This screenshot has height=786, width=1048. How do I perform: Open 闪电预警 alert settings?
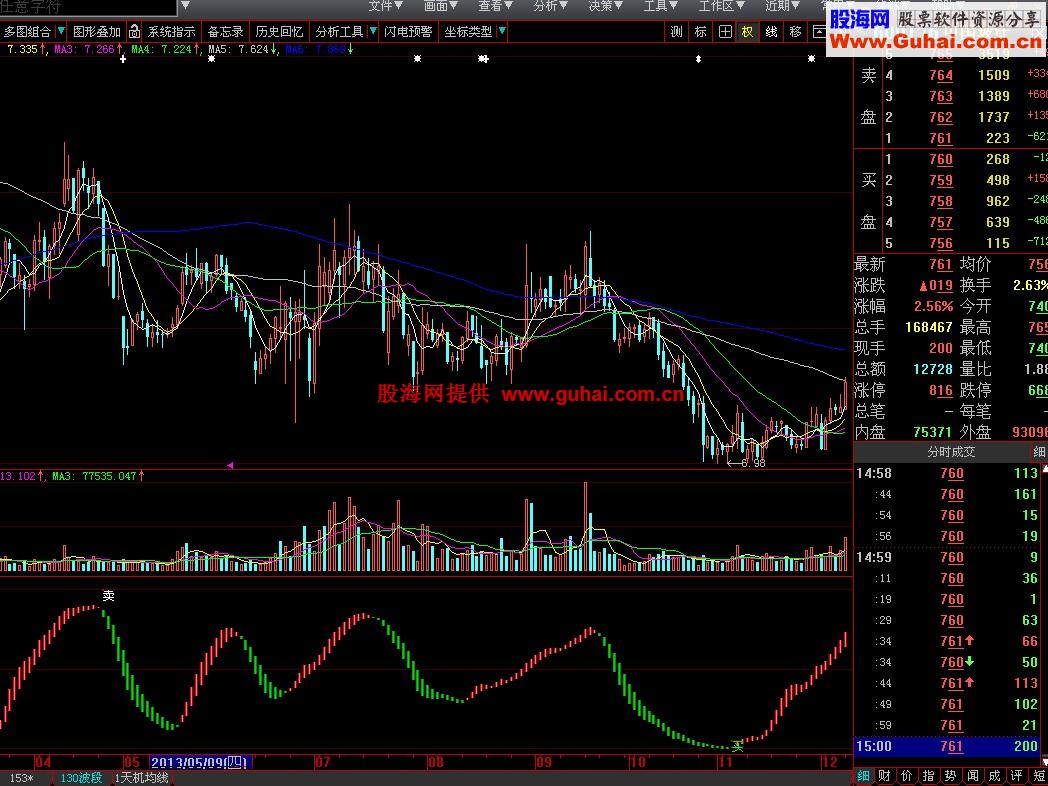408,31
